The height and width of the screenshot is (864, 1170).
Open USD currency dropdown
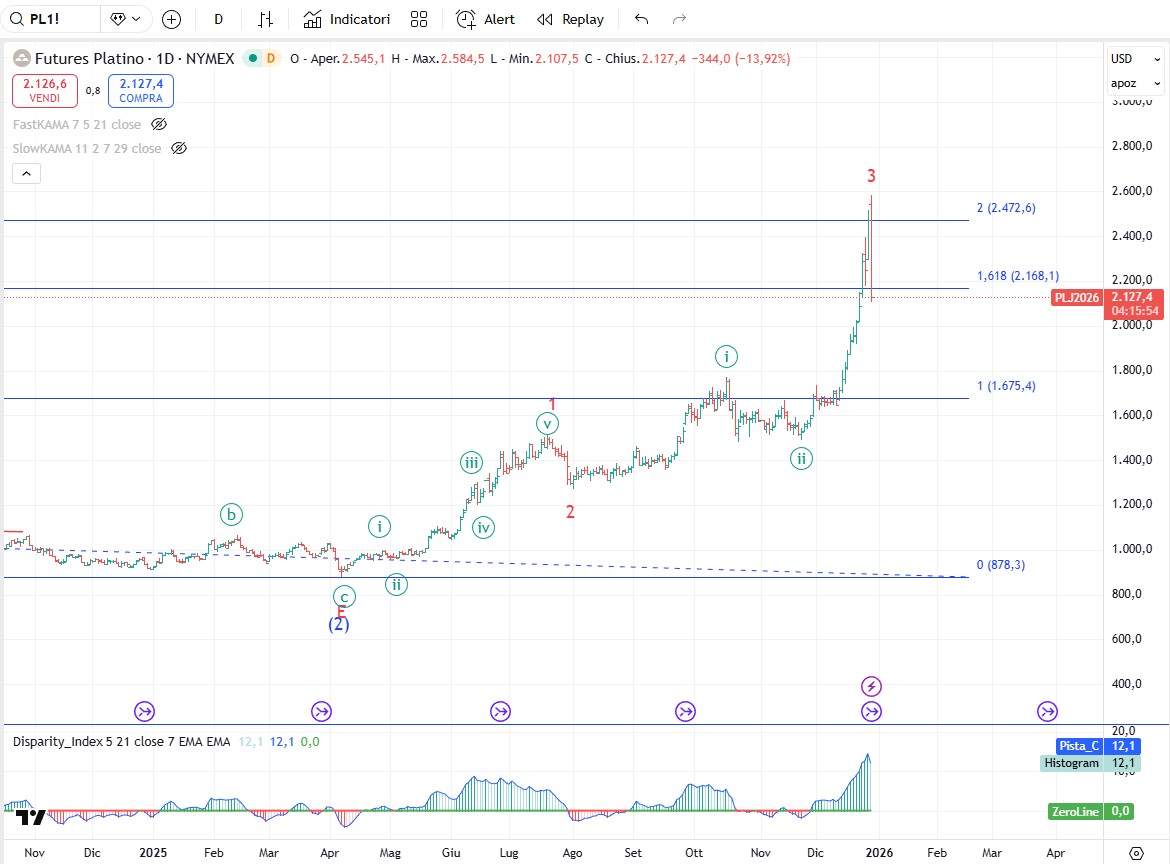pos(1136,59)
